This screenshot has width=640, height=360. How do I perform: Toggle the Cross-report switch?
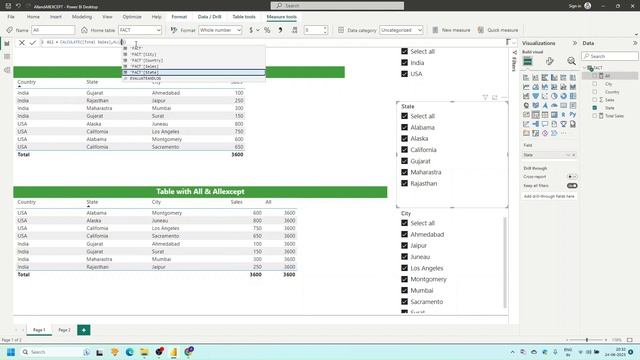(572, 177)
